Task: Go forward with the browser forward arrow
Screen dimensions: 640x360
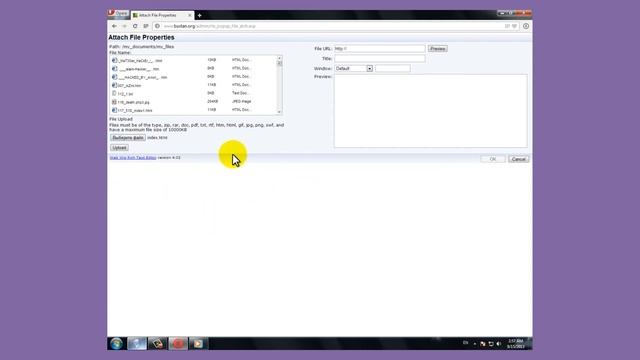Action: pyautogui.click(x=124, y=26)
